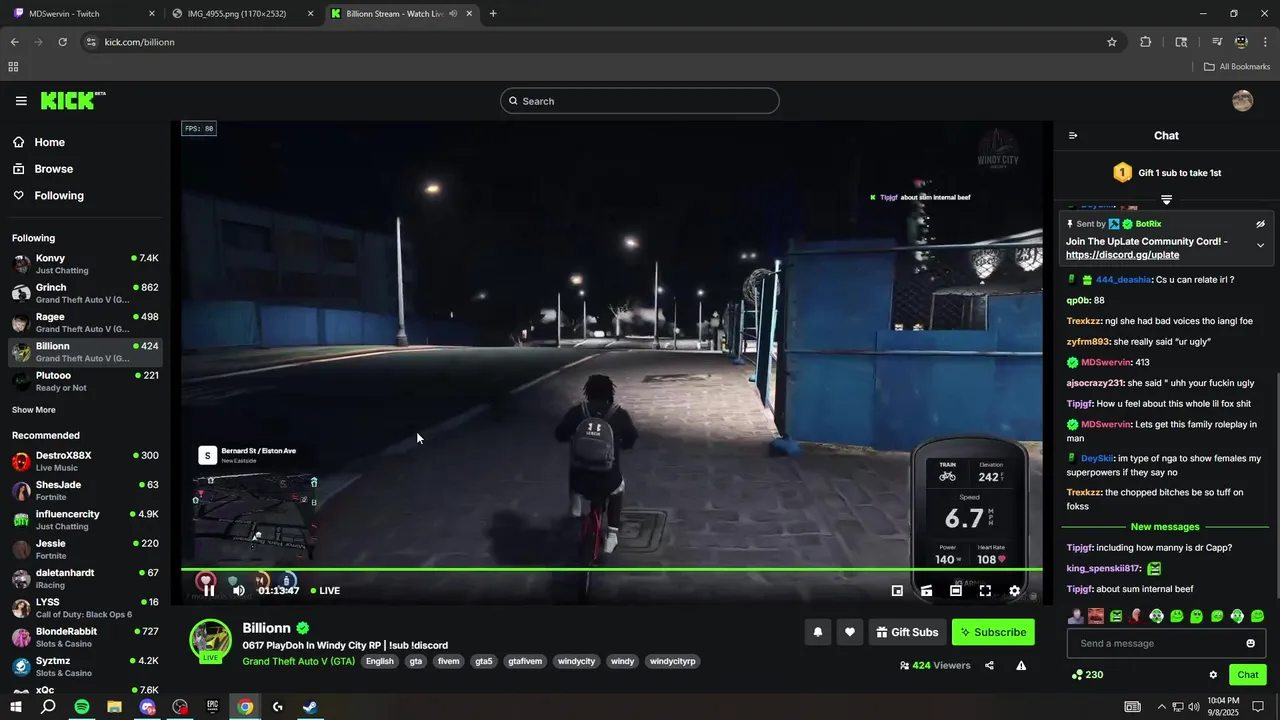This screenshot has width=1280, height=720.
Task: Open Spotify from the taskbar
Action: pyautogui.click(x=82, y=707)
